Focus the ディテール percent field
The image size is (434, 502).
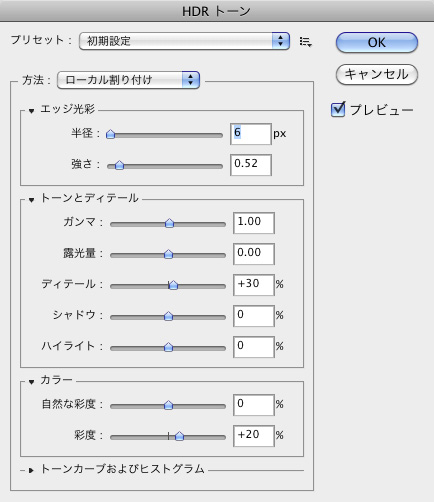(254, 285)
